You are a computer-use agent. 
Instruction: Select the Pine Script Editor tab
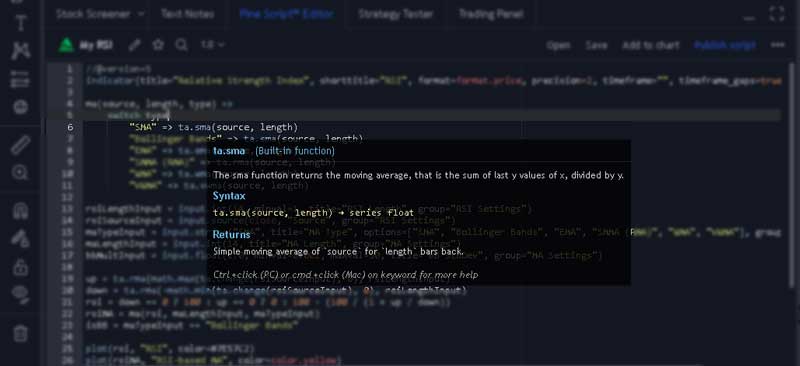coord(287,14)
